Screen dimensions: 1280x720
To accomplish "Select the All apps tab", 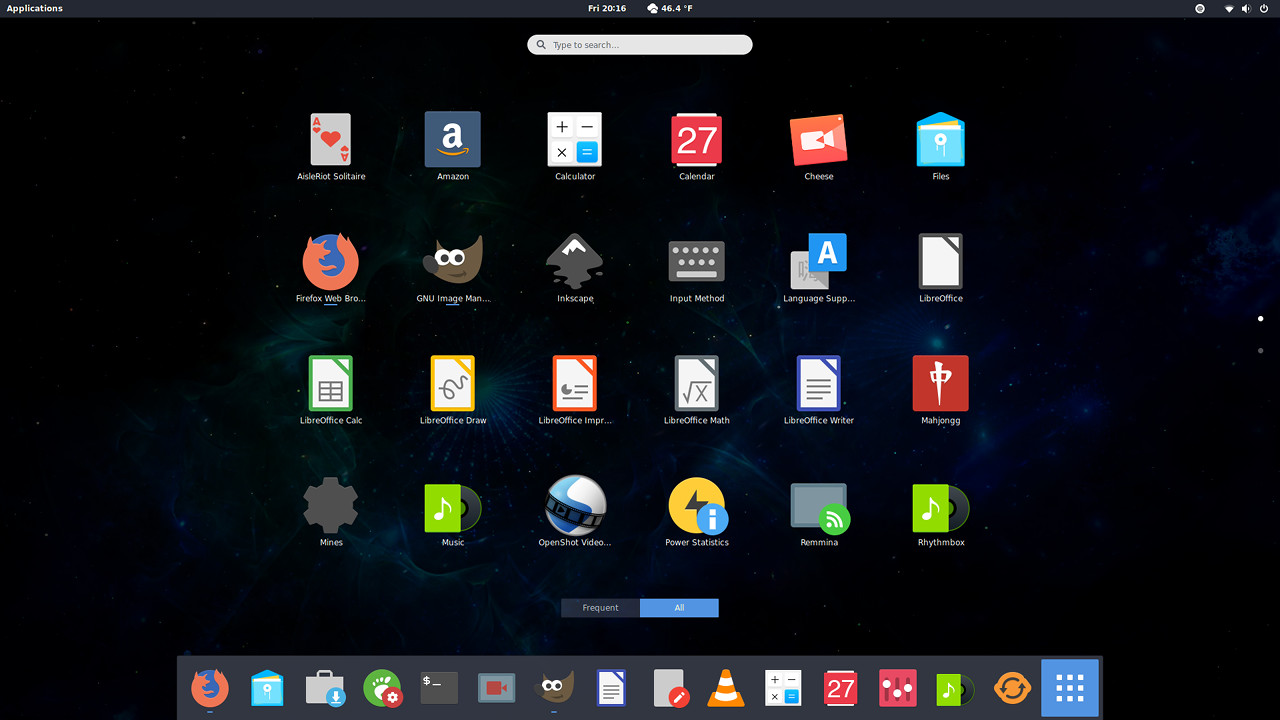I will [679, 608].
